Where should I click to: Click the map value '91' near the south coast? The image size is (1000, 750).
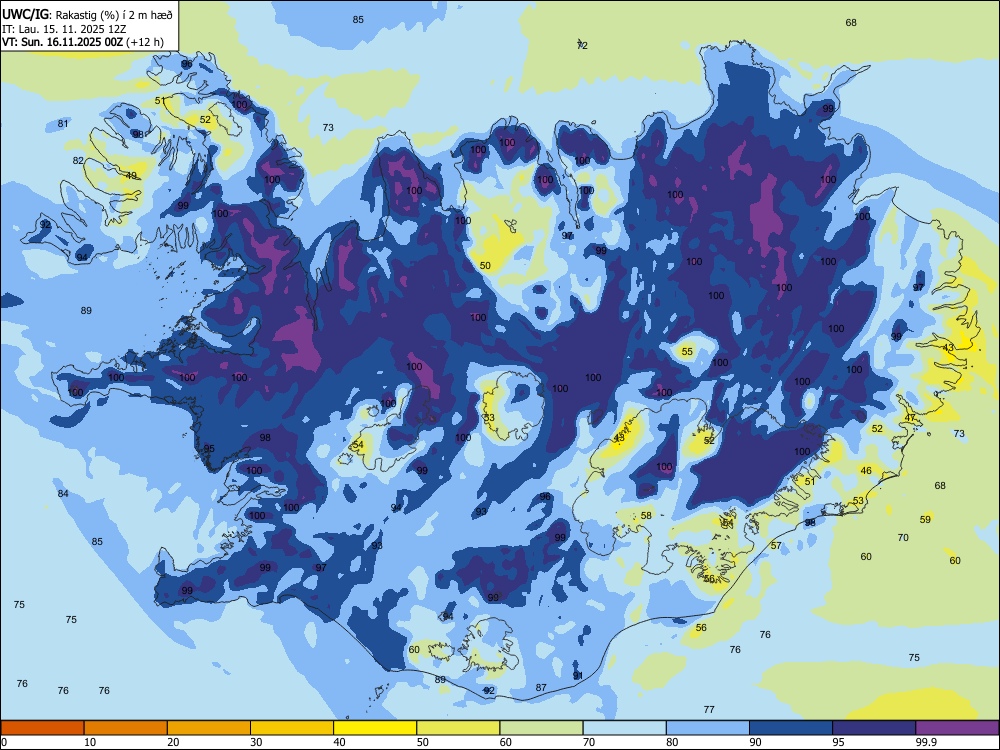578,676
